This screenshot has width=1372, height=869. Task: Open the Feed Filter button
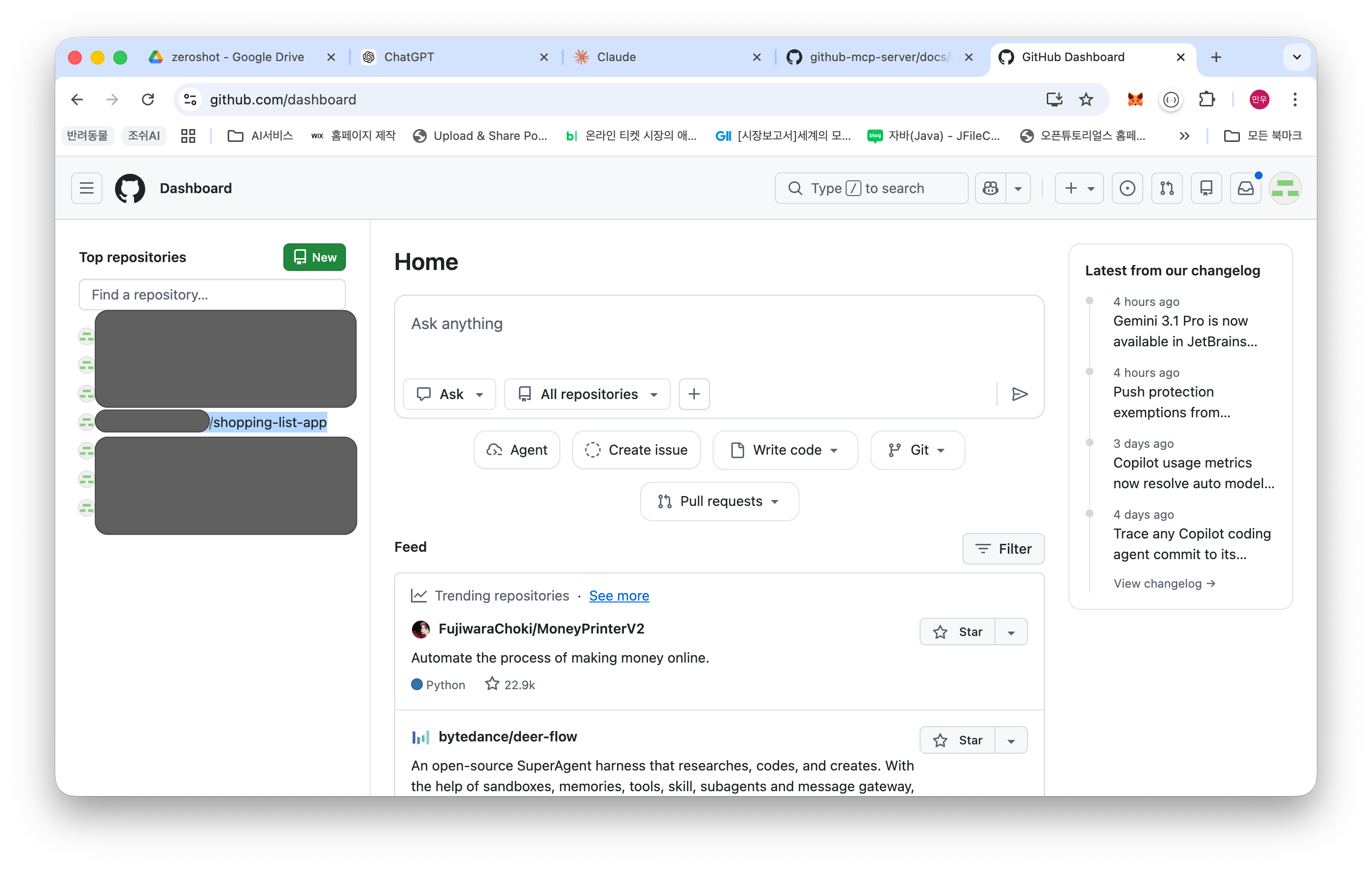coord(1003,548)
